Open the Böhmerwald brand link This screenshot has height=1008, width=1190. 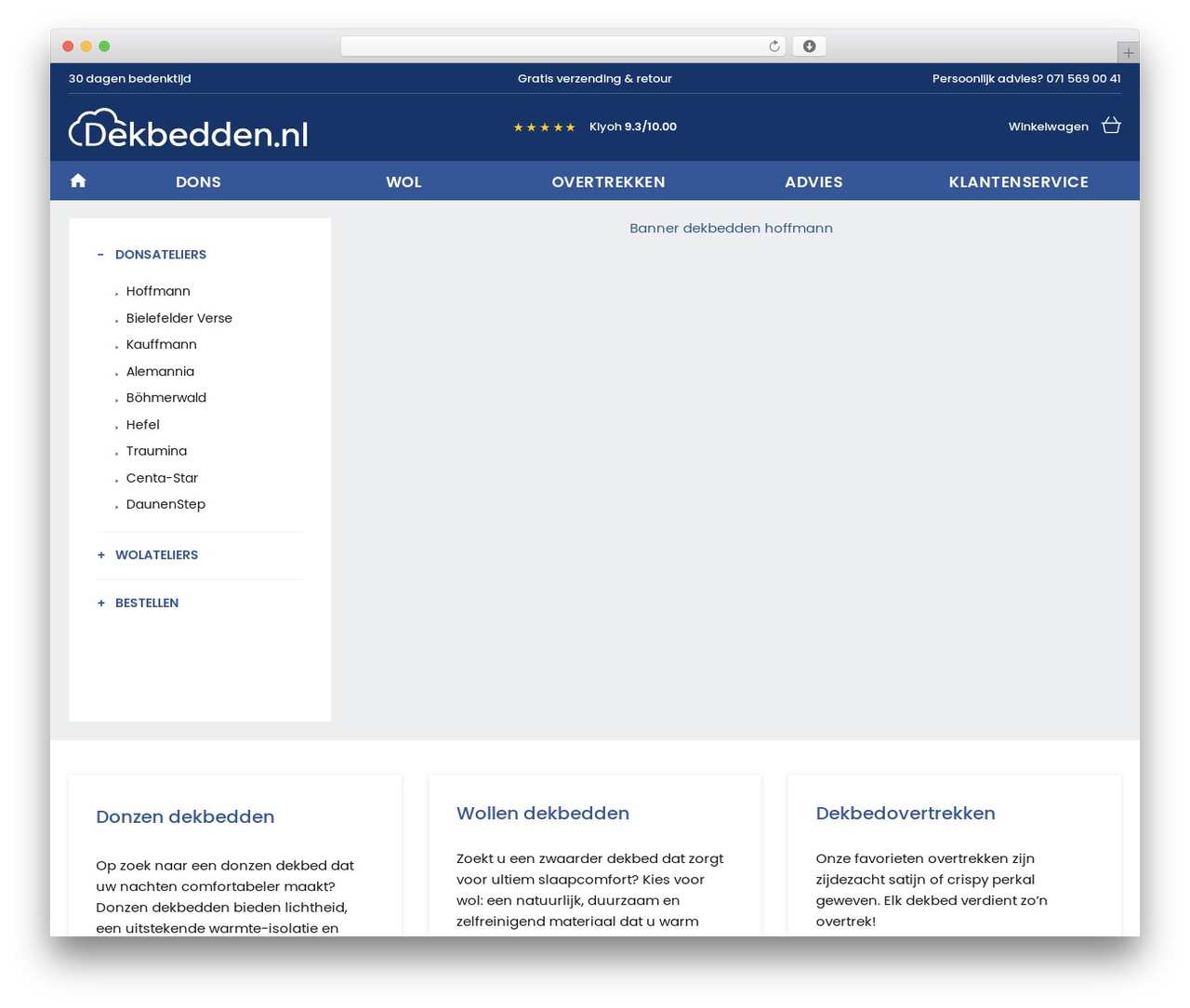click(x=166, y=398)
